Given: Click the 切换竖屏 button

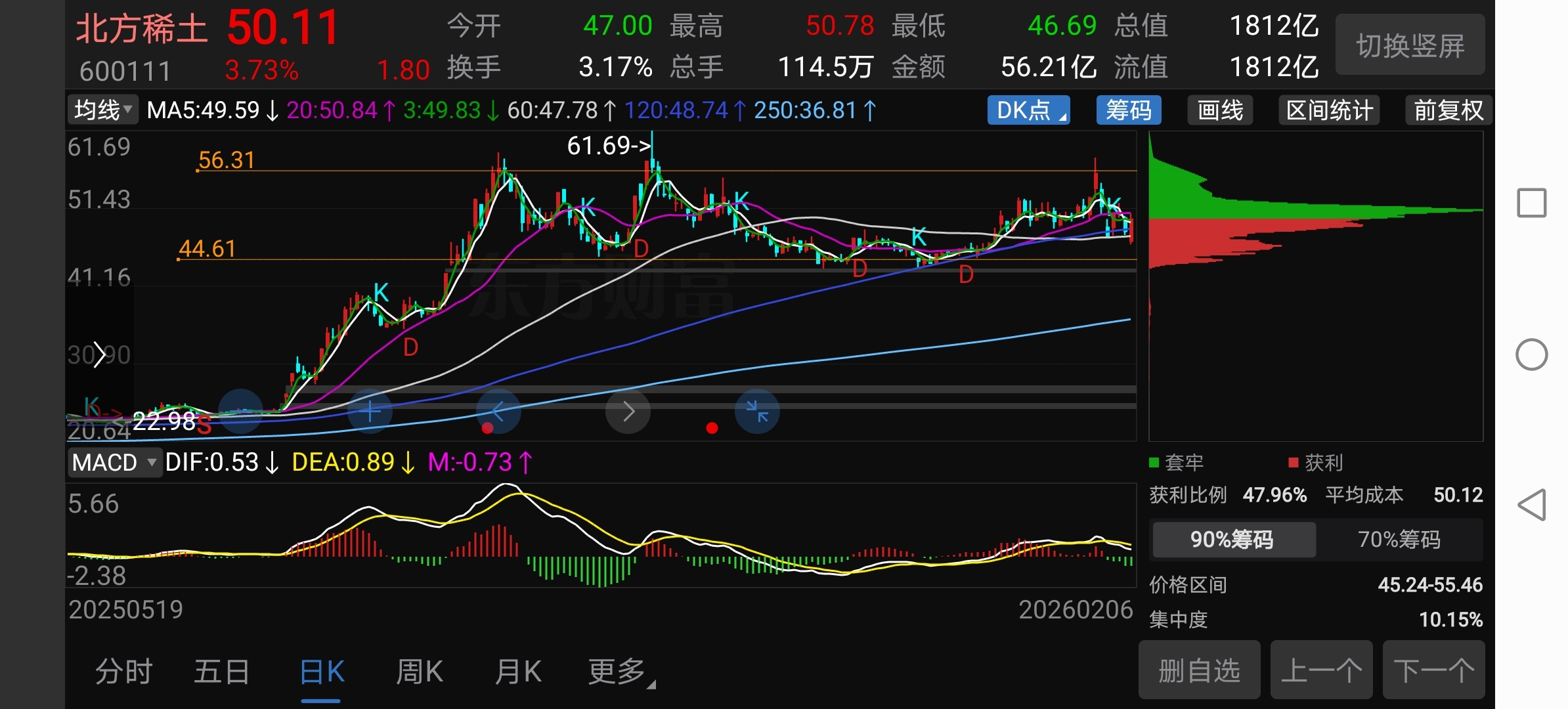Looking at the screenshot, I should pyautogui.click(x=1410, y=45).
